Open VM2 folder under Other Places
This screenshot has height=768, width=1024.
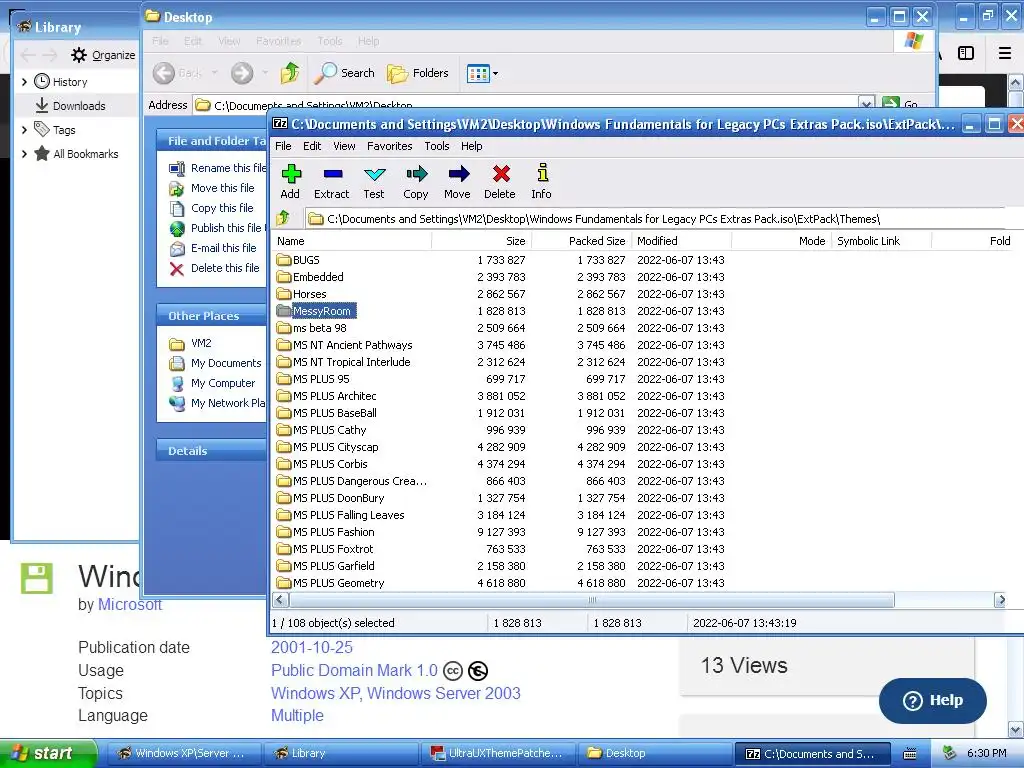click(x=200, y=343)
